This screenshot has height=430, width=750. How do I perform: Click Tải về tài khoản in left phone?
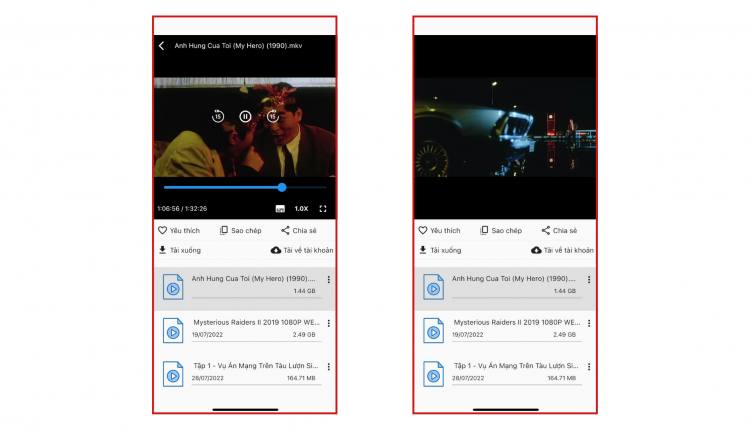[x=302, y=250]
